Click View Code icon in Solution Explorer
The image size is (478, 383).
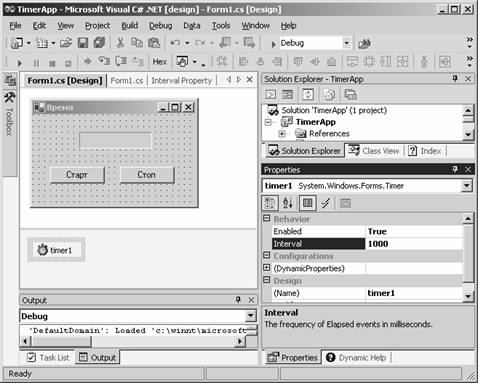271,95
